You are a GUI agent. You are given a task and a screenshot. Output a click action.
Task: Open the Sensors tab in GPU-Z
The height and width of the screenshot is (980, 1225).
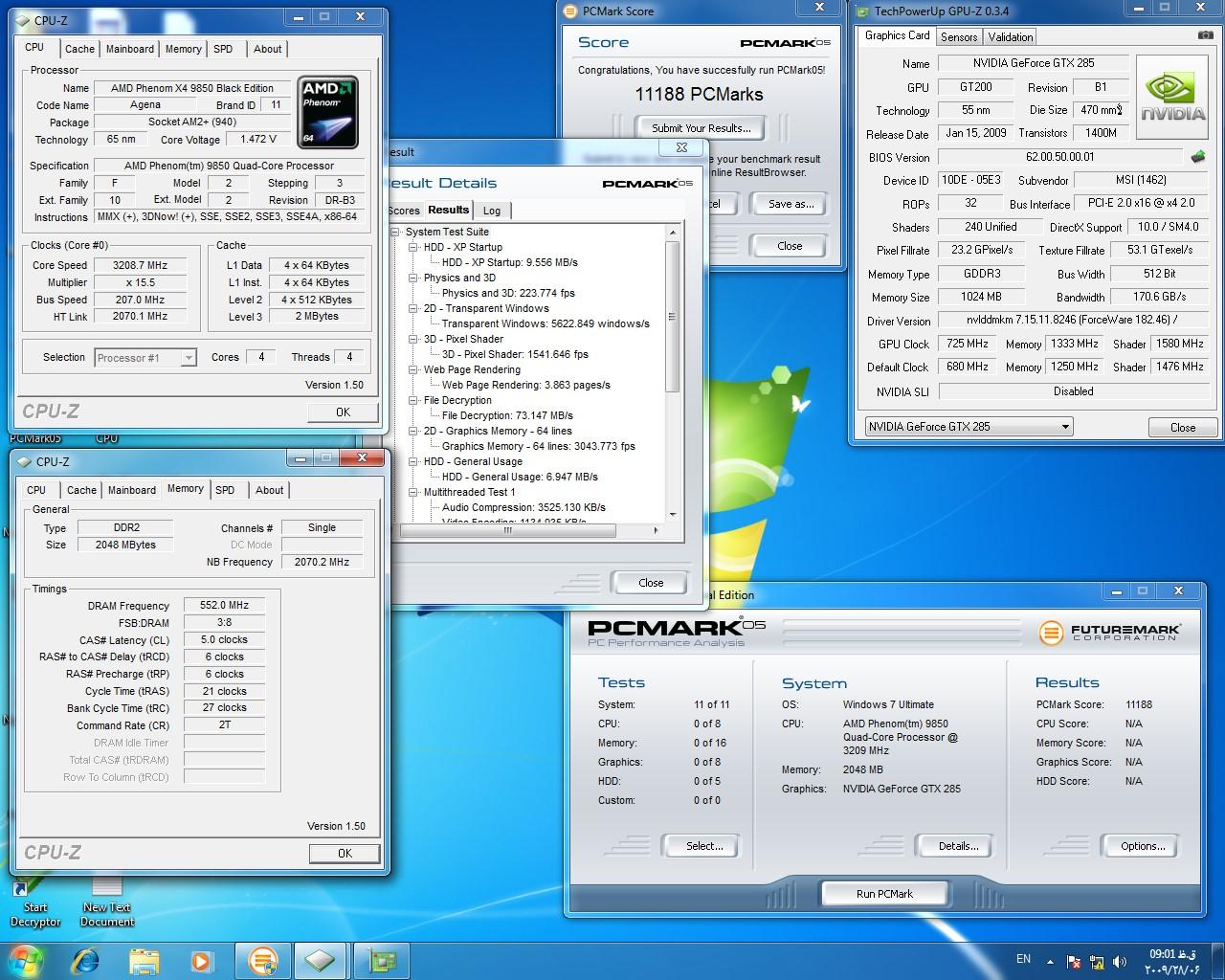pyautogui.click(x=959, y=37)
